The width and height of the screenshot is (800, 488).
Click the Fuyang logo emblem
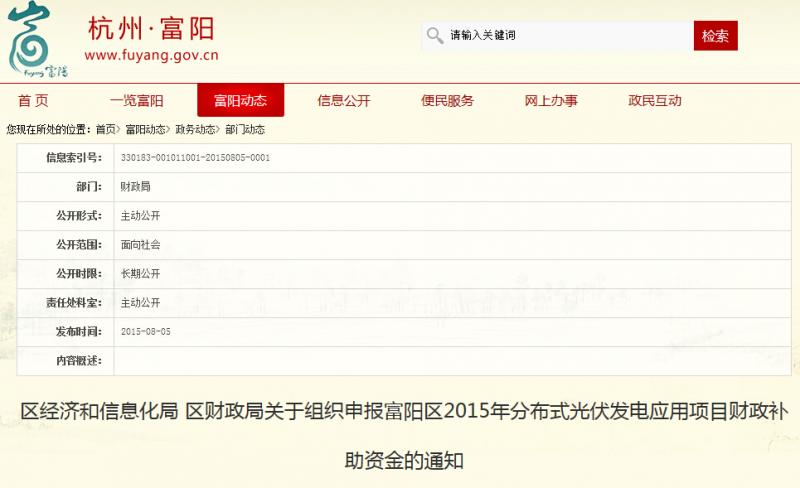coord(40,40)
